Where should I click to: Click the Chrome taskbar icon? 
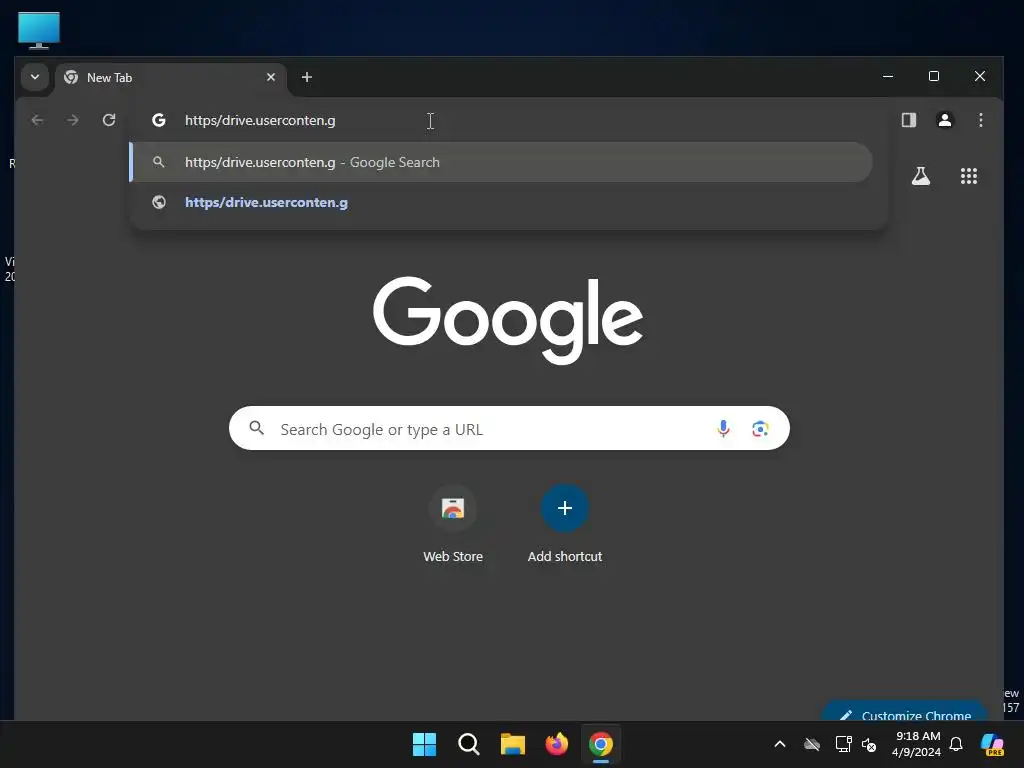pos(601,744)
